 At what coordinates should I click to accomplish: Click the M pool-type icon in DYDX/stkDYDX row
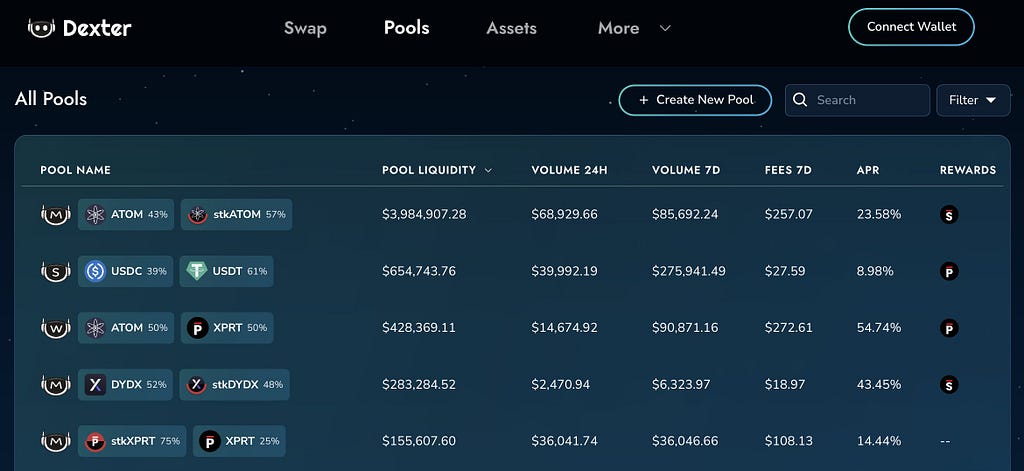[56, 385]
